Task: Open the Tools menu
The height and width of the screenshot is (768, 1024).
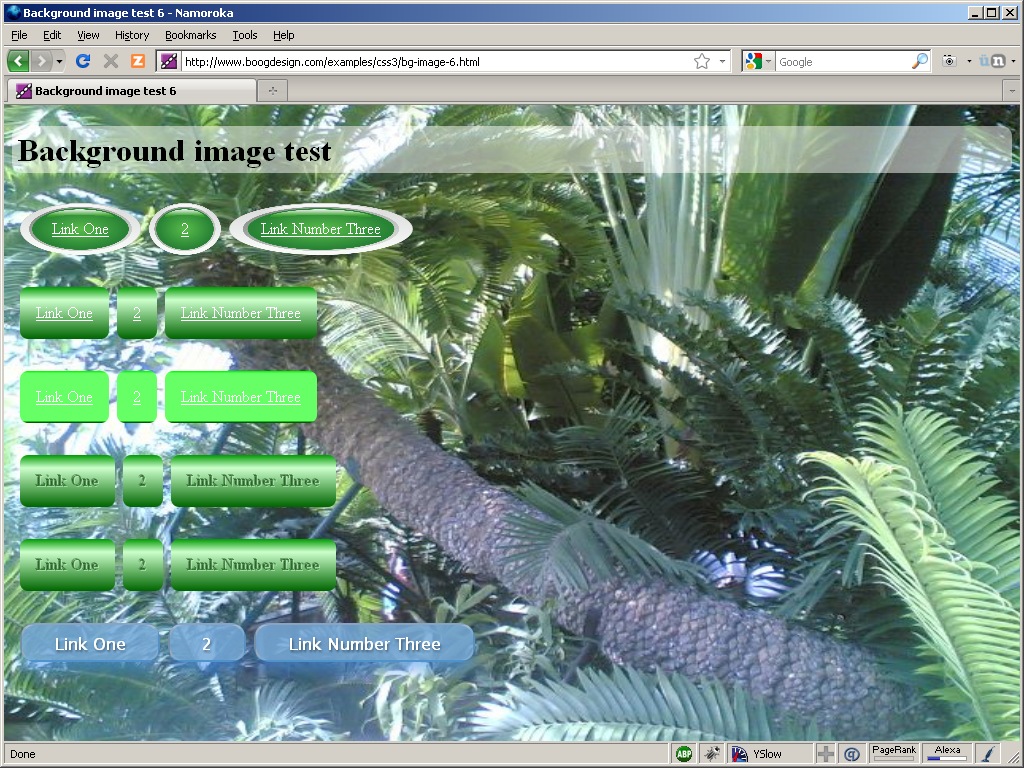Action: pos(245,35)
